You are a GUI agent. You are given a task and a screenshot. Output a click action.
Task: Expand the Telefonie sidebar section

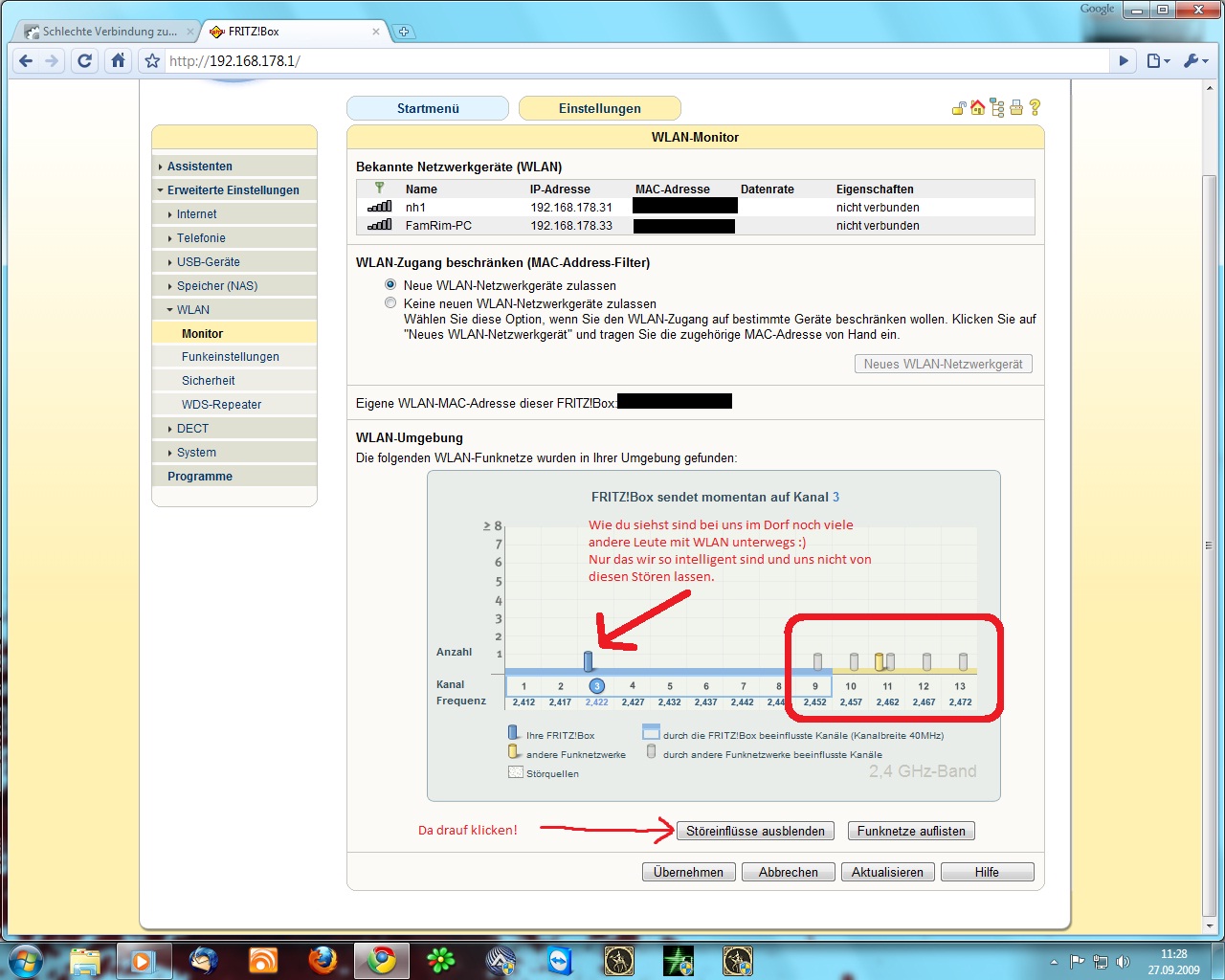[201, 238]
